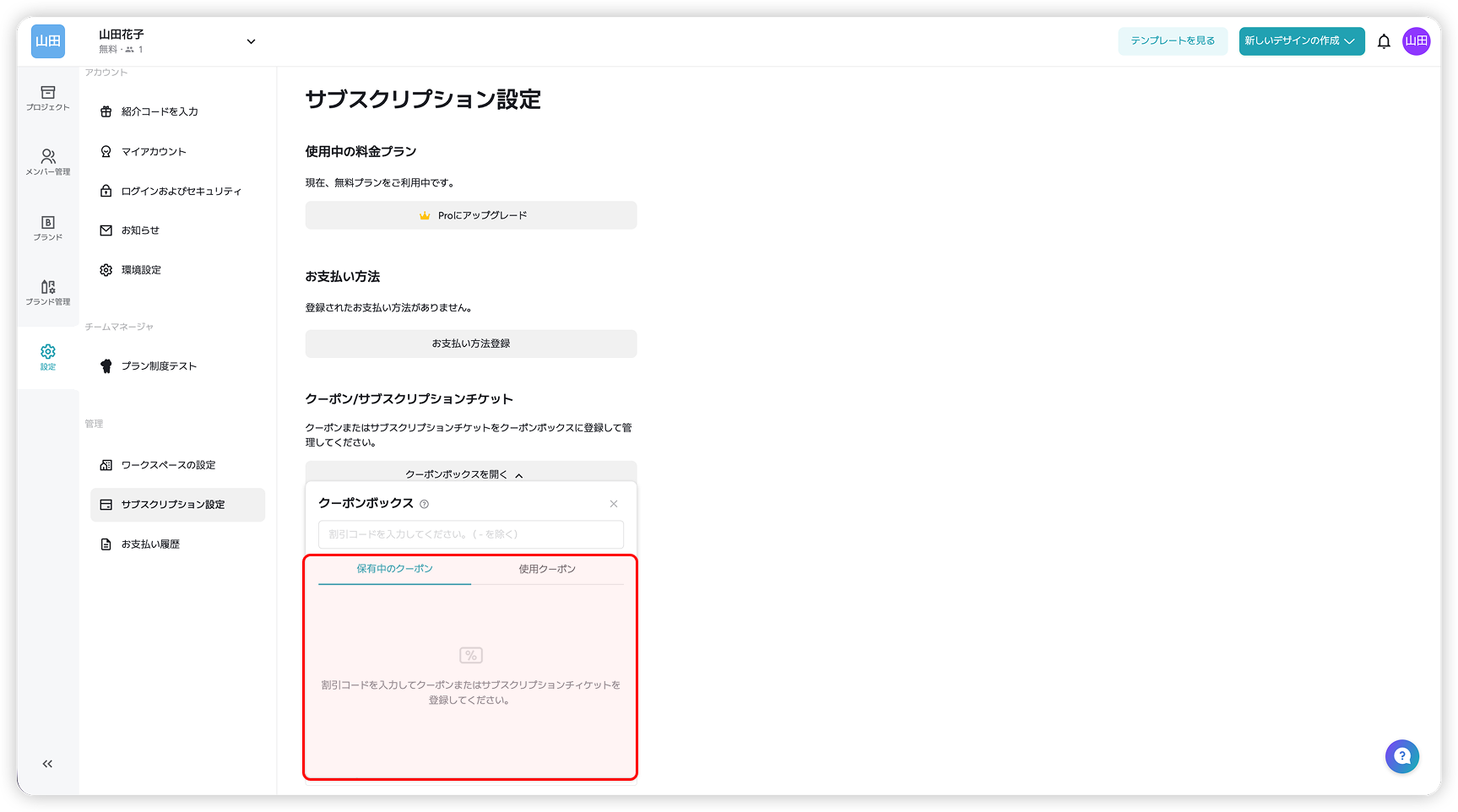Open お支払い履歴 in the 管理 section
This screenshot has height=812, width=1458.
point(150,544)
